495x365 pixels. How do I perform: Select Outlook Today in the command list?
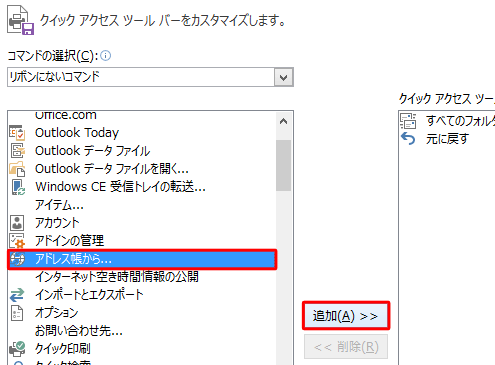(142, 133)
